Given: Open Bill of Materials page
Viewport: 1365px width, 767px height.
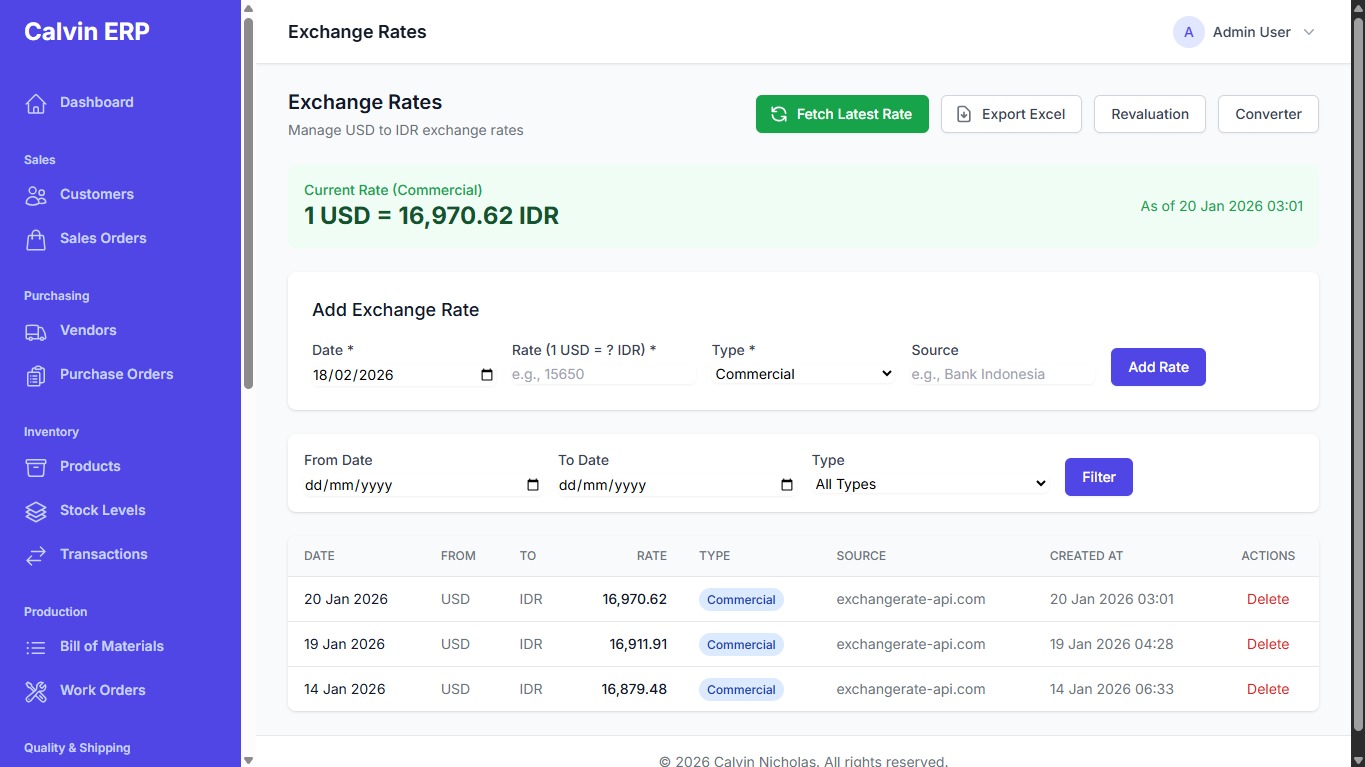Looking at the screenshot, I should click(x=111, y=646).
